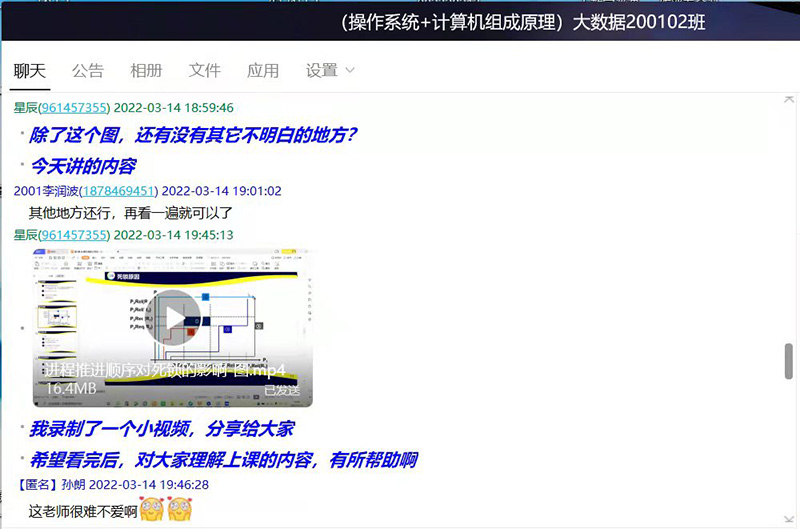Screen dimensions: 800x529
Task: Click the chat scrollbar thumb
Action: [x=788, y=360]
